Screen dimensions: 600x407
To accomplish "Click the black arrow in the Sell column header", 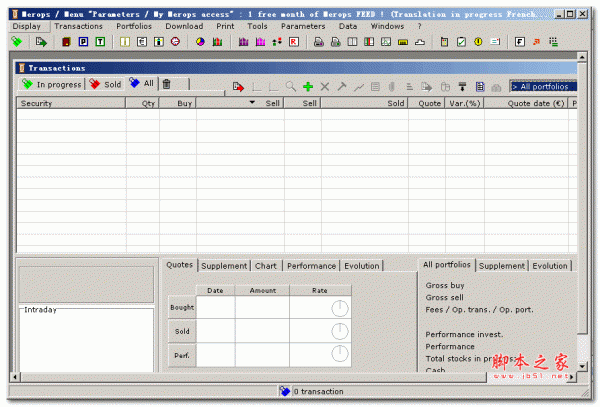I will tap(252, 102).
